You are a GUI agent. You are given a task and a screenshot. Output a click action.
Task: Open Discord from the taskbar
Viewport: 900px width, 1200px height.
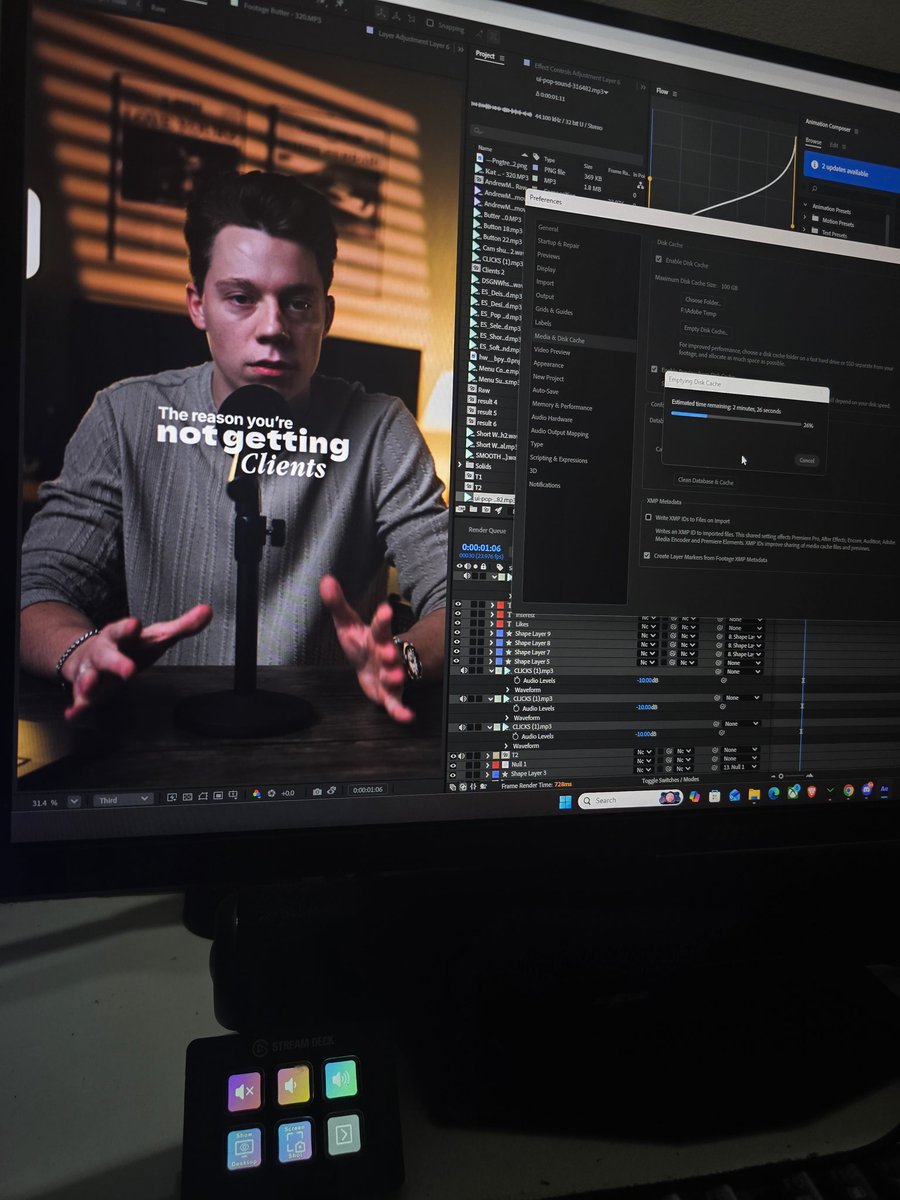(866, 789)
